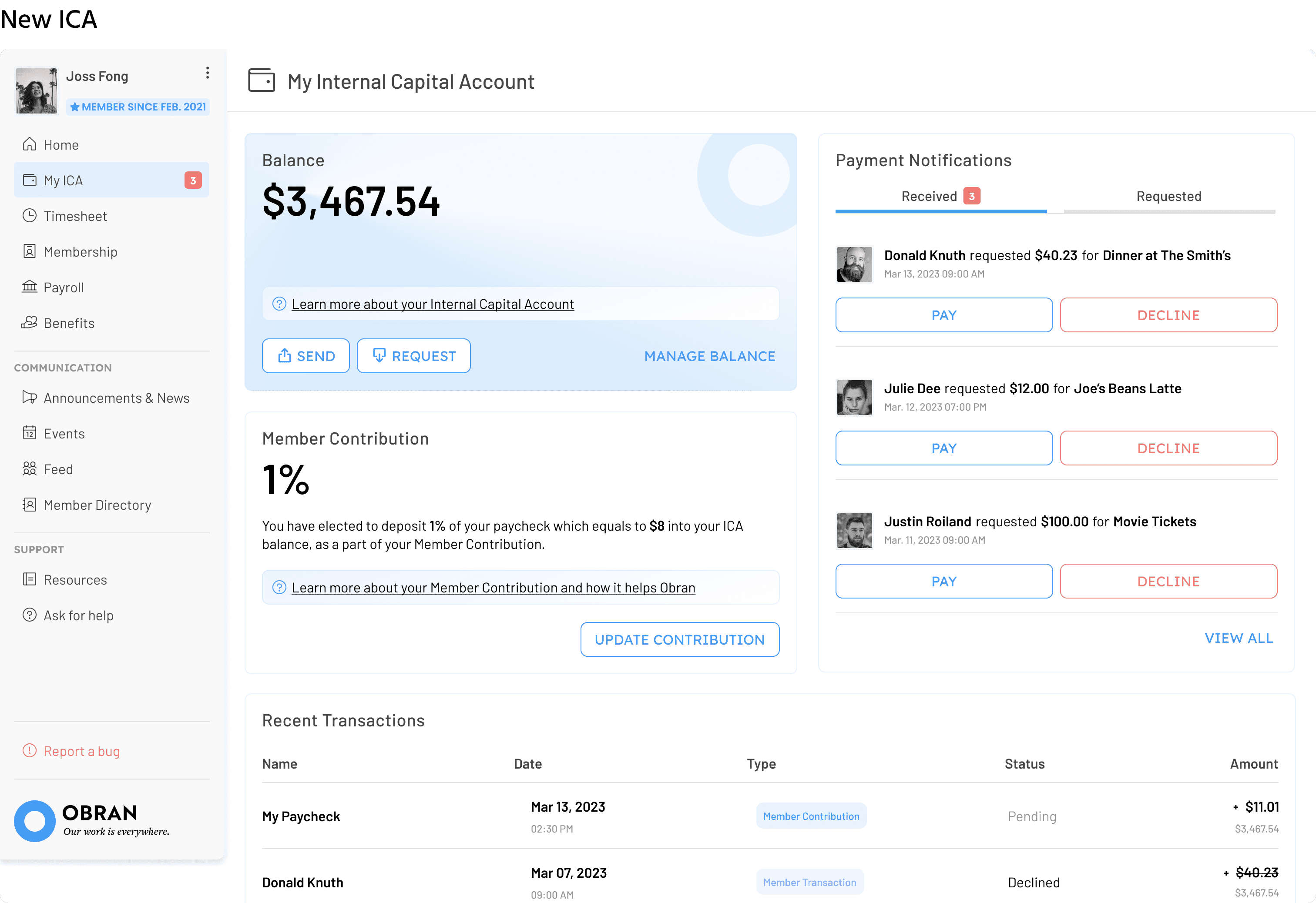Click the Payroll bank icon

click(30, 287)
